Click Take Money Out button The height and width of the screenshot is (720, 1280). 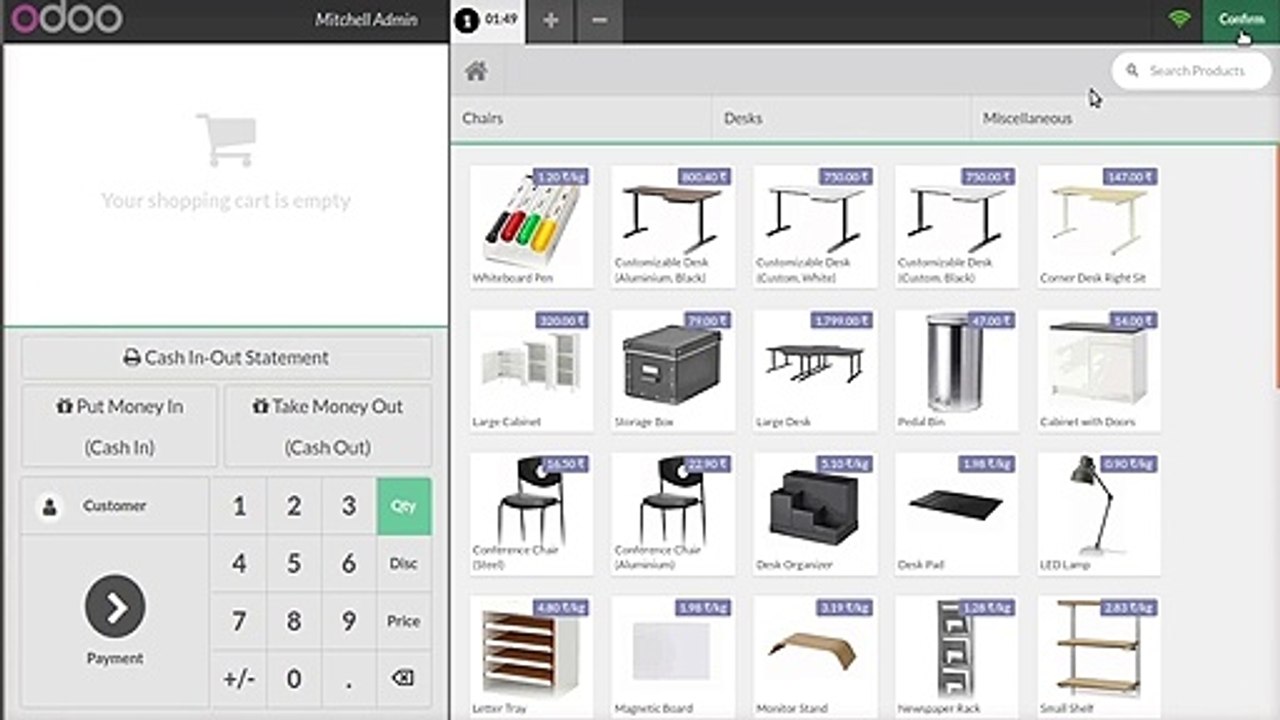click(x=328, y=426)
